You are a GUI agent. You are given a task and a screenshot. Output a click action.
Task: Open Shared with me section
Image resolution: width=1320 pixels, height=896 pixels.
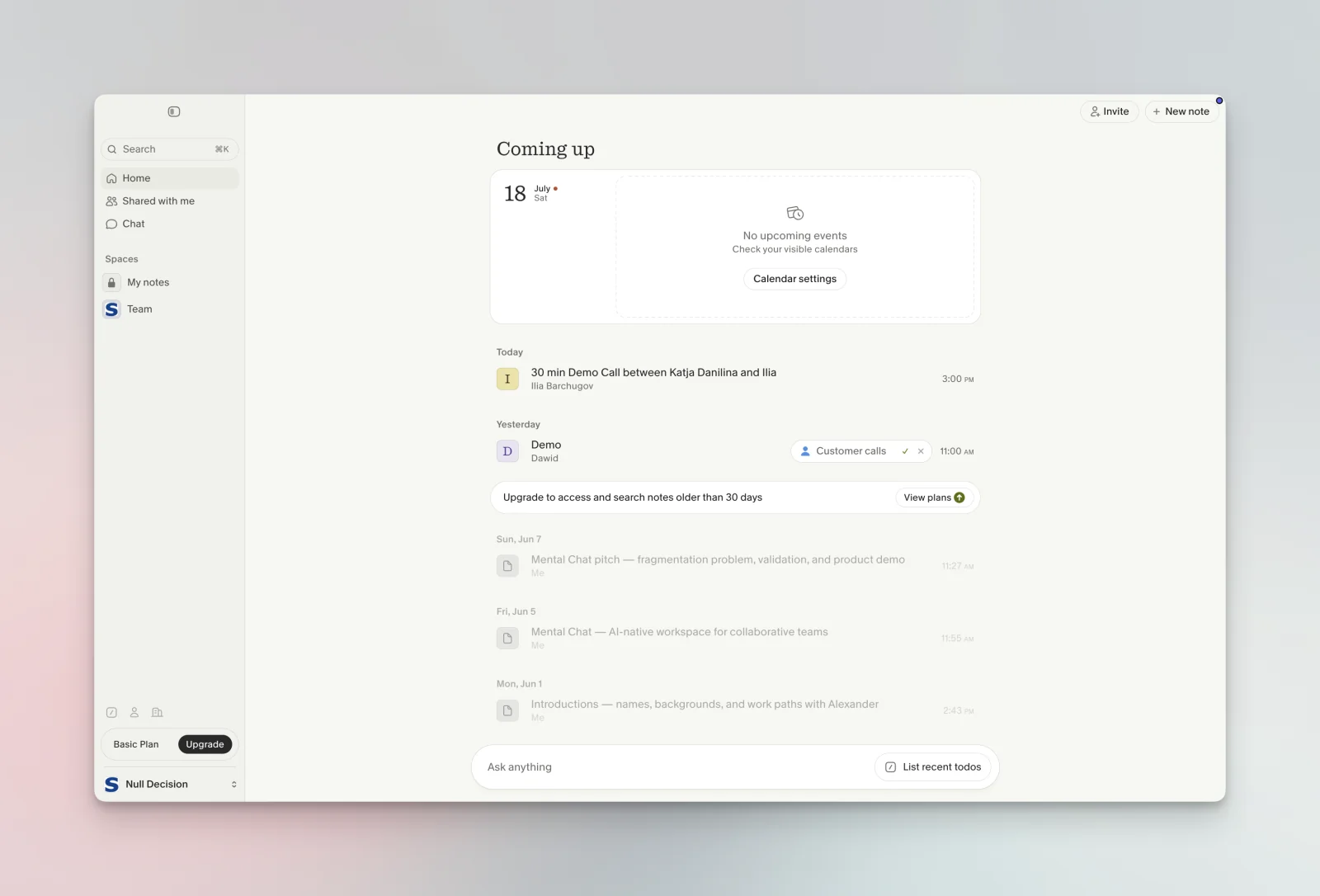tap(170, 201)
